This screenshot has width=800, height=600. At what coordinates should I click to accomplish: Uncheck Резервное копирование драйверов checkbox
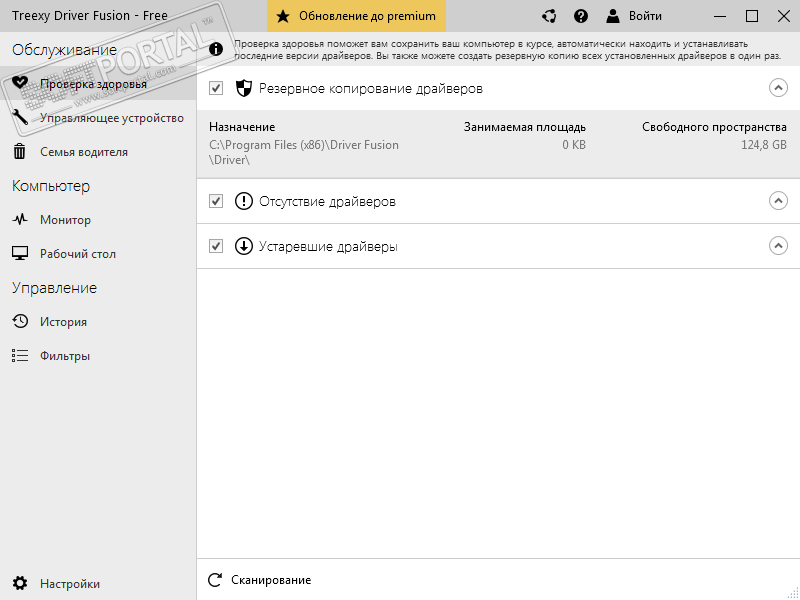(x=216, y=89)
